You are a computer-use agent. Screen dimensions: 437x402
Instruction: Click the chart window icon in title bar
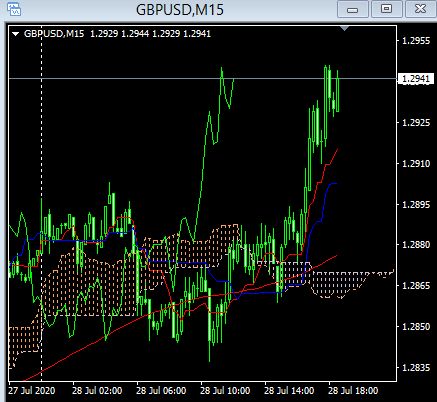click(x=14, y=9)
